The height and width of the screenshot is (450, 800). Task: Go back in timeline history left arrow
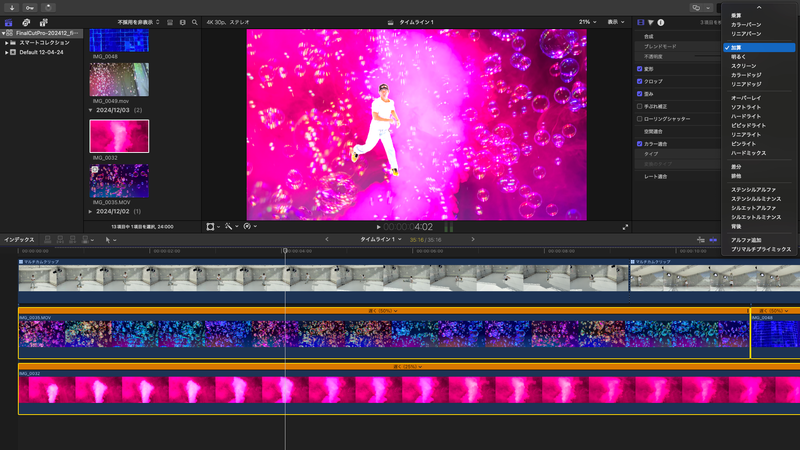(x=327, y=239)
